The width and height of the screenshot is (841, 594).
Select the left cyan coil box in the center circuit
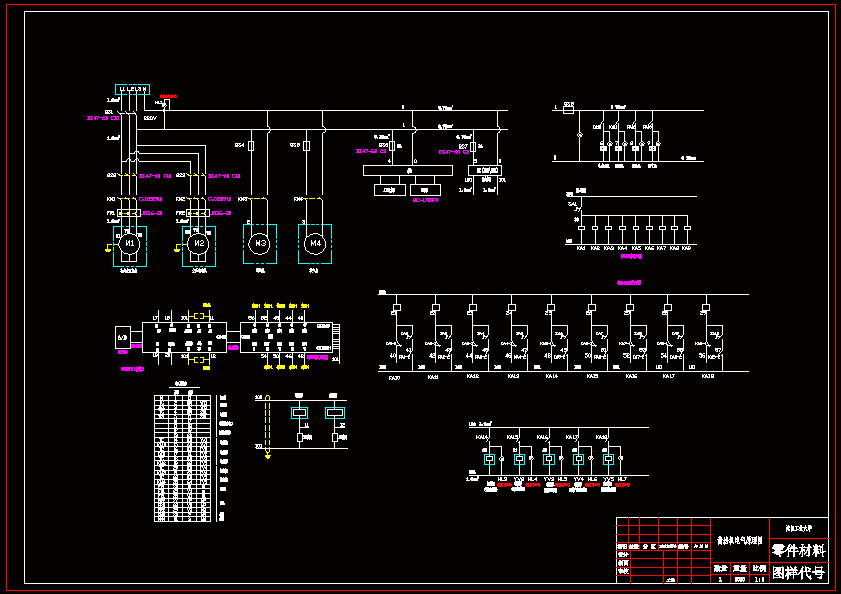299,412
